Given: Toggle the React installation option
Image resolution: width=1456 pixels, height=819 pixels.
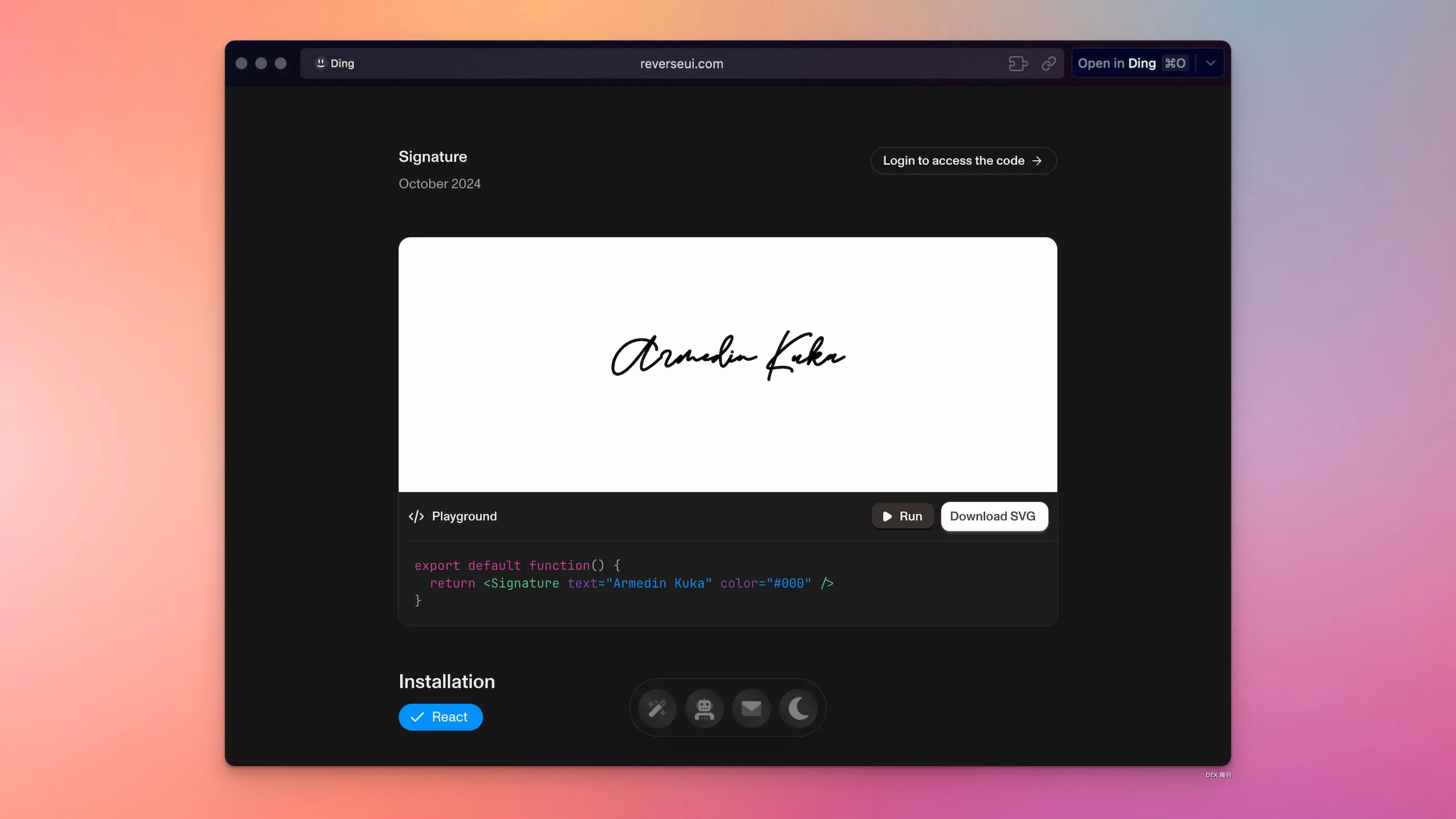Looking at the screenshot, I should coord(440,716).
